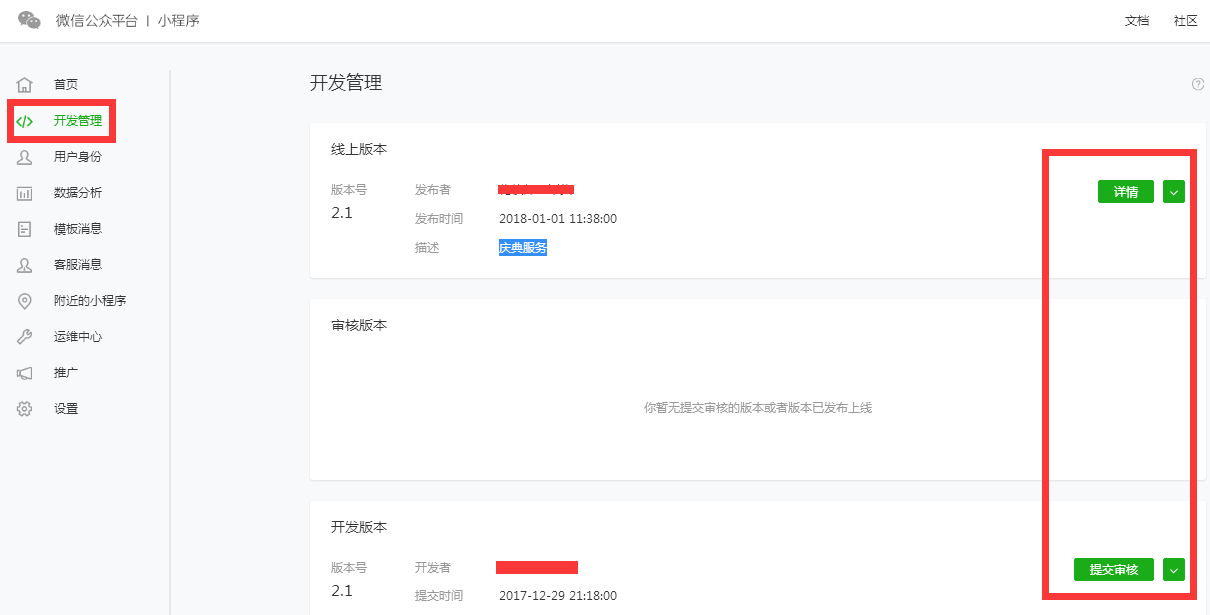Click 微信公众平台 header title

pos(97,21)
